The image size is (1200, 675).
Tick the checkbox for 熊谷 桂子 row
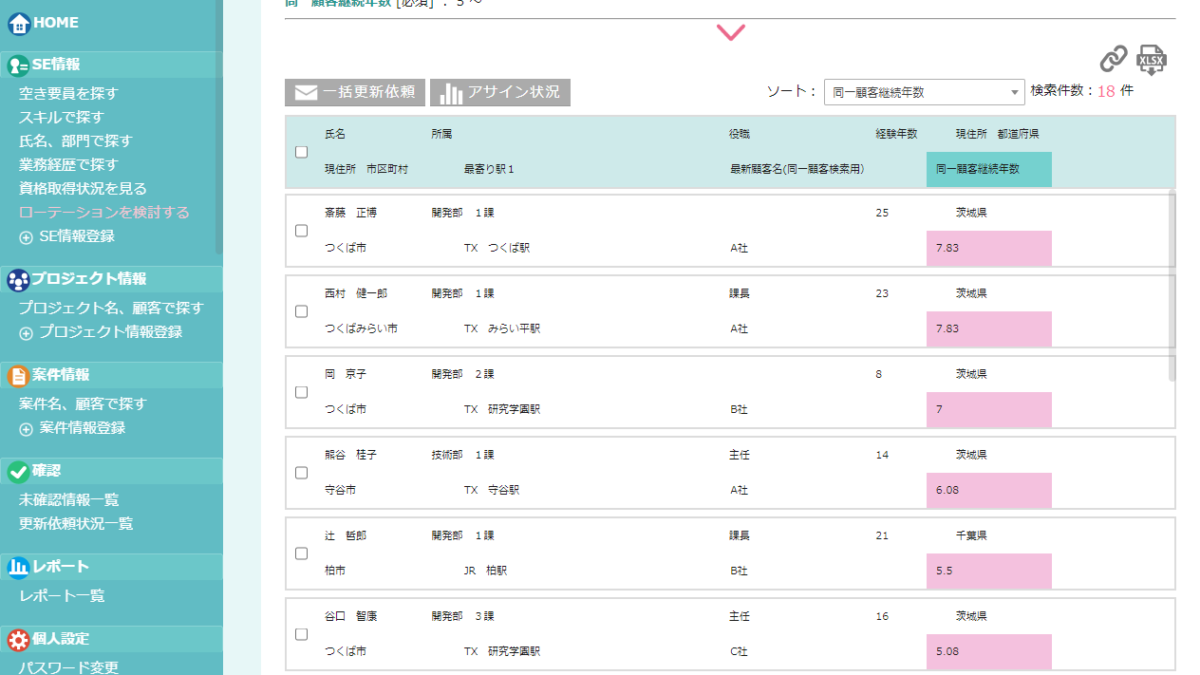[302, 473]
